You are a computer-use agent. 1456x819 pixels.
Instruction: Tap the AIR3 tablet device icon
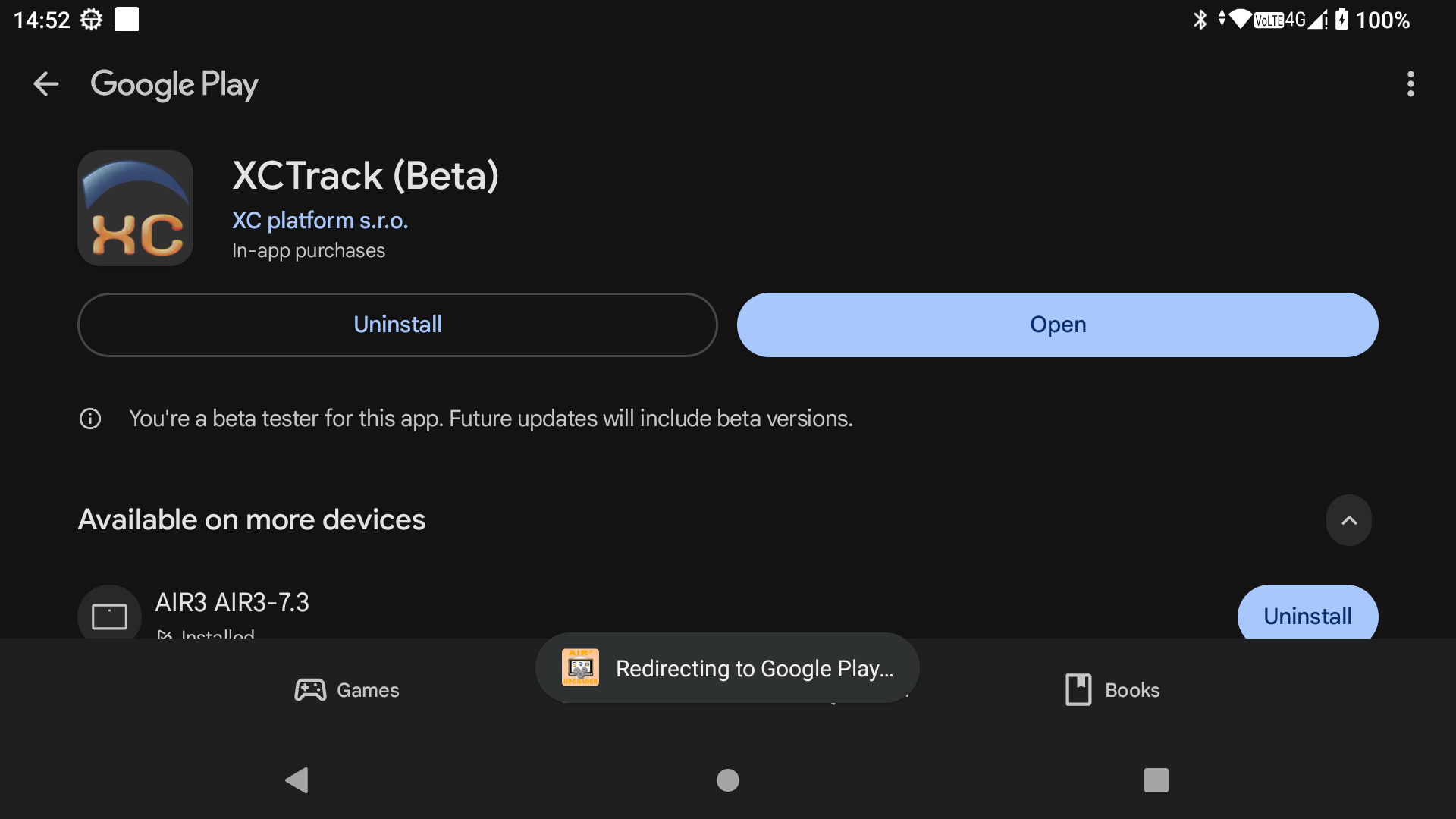[110, 615]
